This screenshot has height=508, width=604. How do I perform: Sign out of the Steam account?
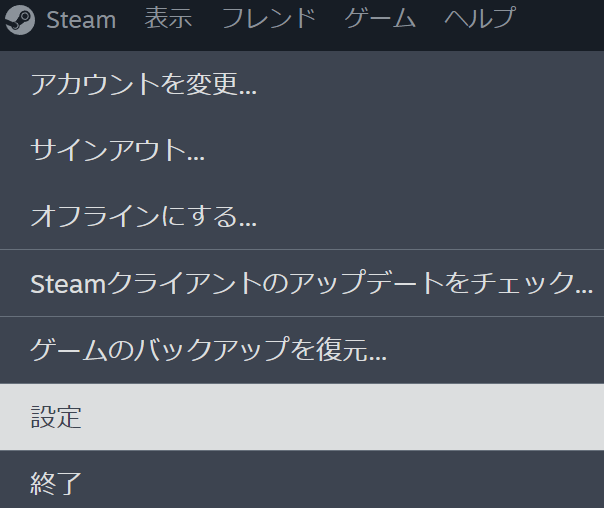tap(118, 152)
